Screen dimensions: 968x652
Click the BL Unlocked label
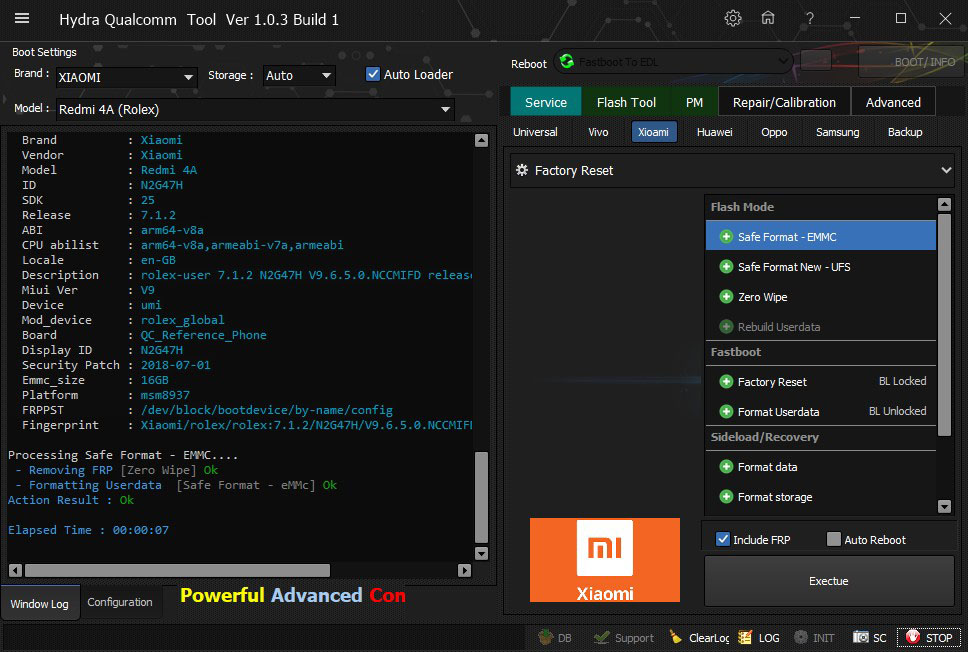click(x=897, y=411)
